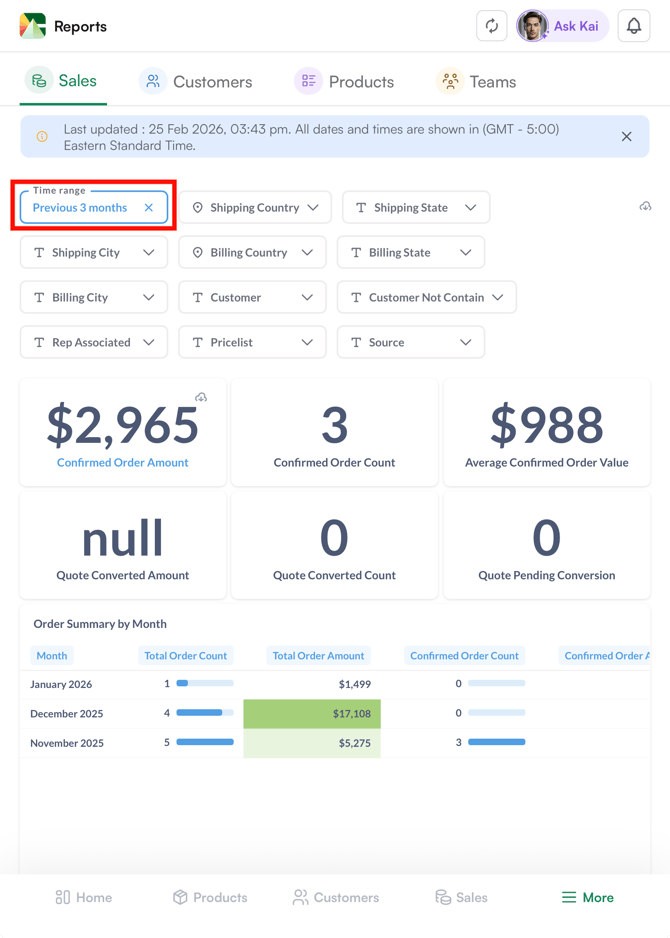Image resolution: width=670 pixels, height=938 pixels.
Task: Sort by Total Order Amount column header
Action: click(318, 656)
